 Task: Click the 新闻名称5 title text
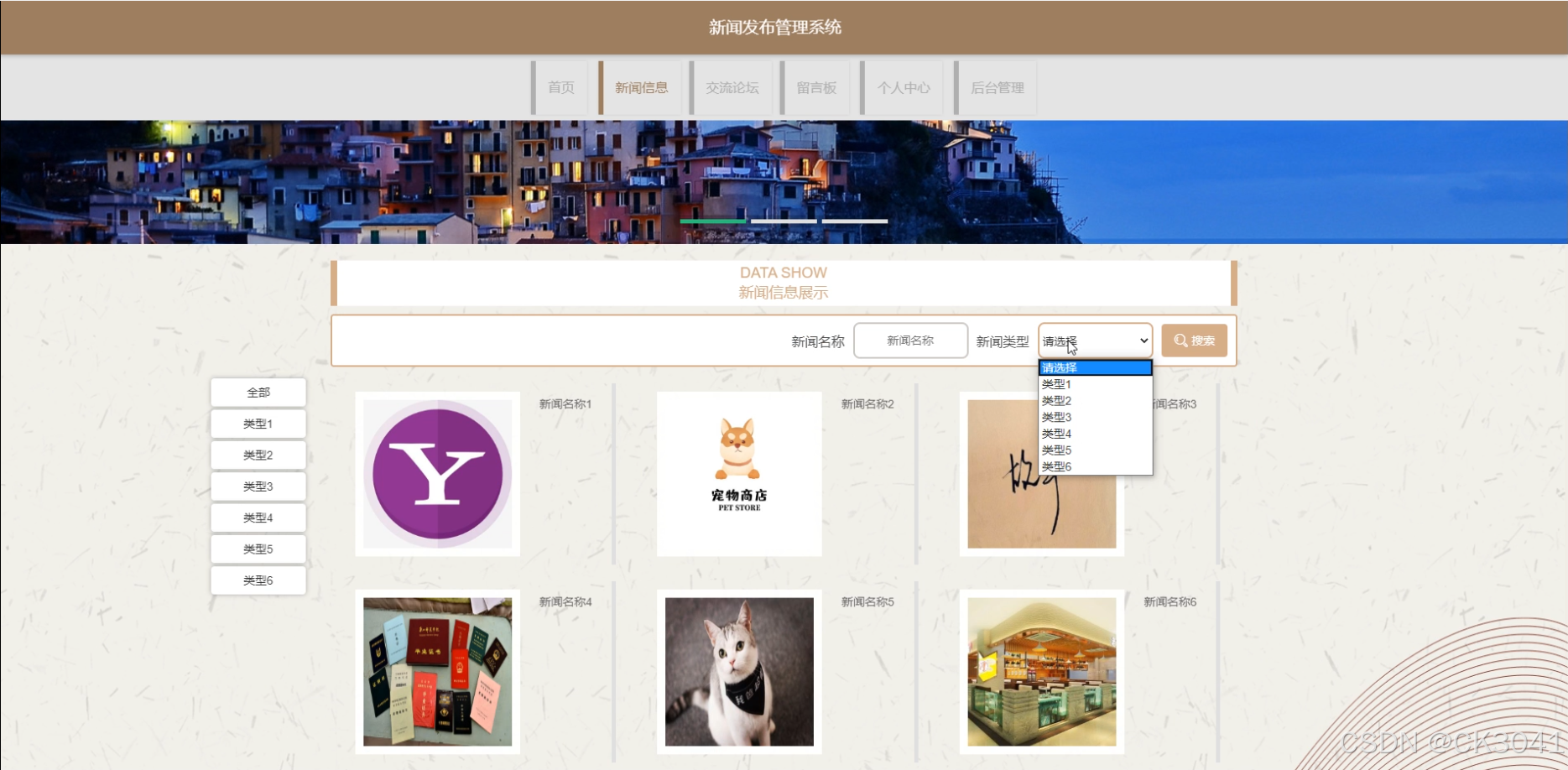point(867,602)
